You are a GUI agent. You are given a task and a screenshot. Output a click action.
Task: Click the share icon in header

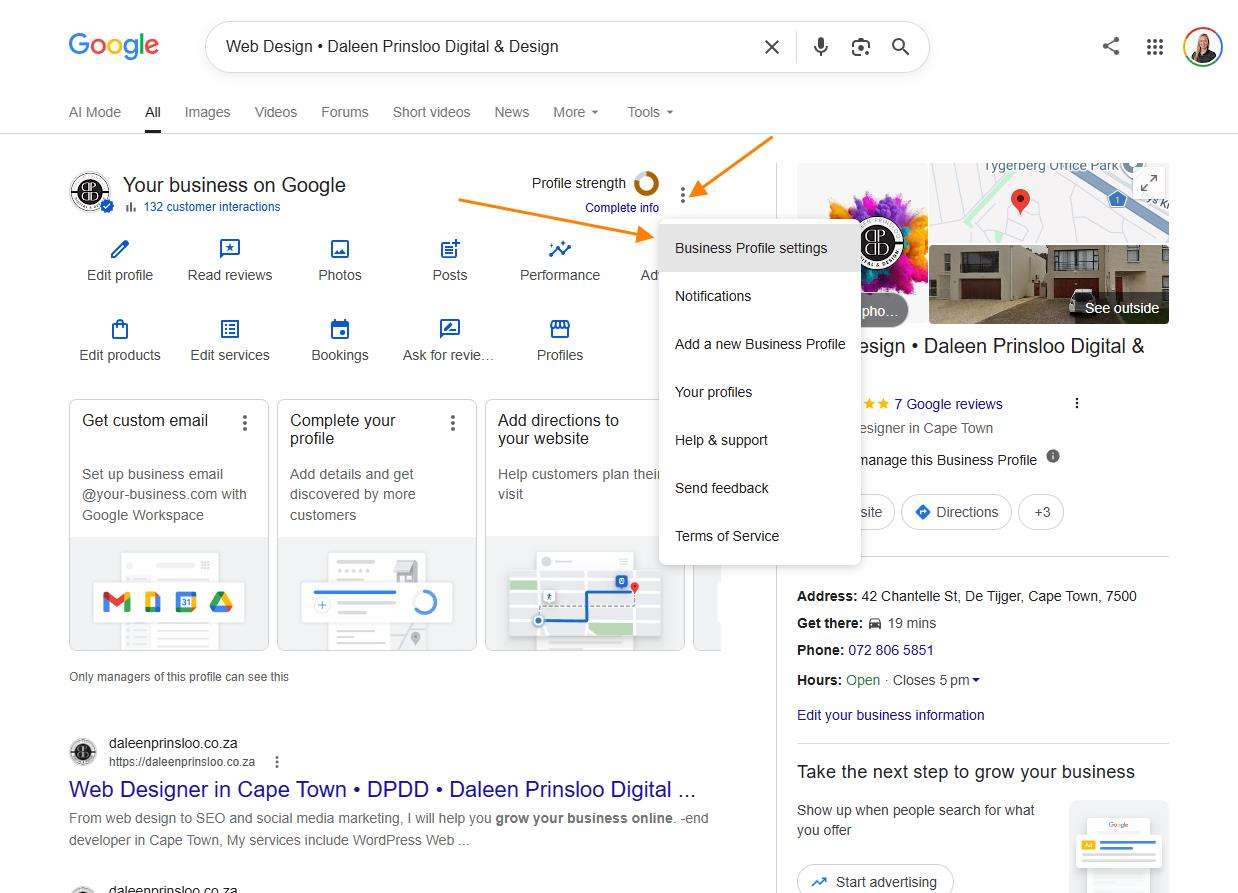tap(1111, 46)
